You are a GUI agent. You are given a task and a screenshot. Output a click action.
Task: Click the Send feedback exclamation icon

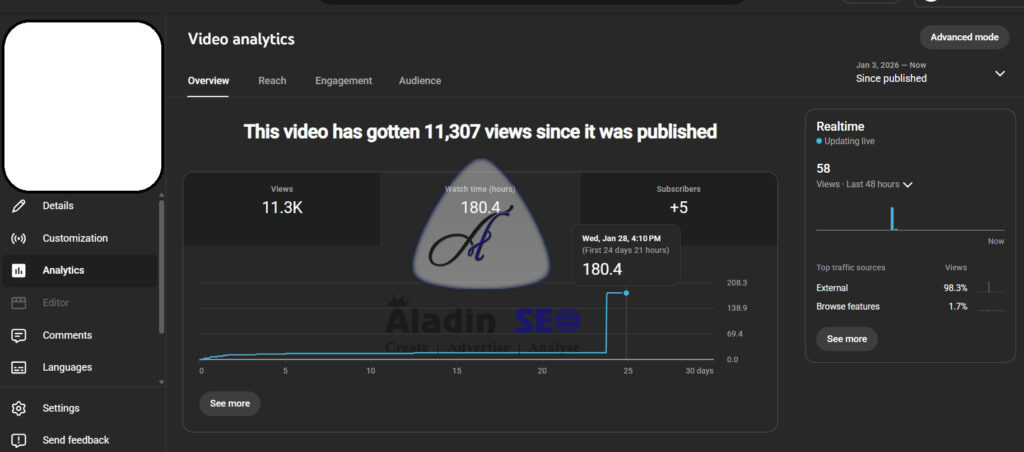point(18,441)
